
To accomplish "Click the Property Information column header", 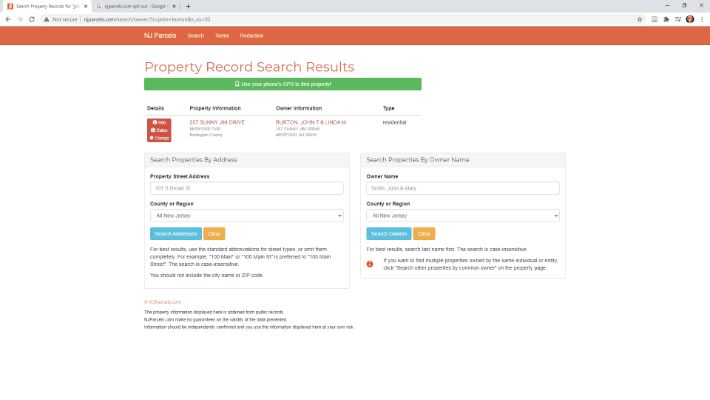I will point(215,108).
